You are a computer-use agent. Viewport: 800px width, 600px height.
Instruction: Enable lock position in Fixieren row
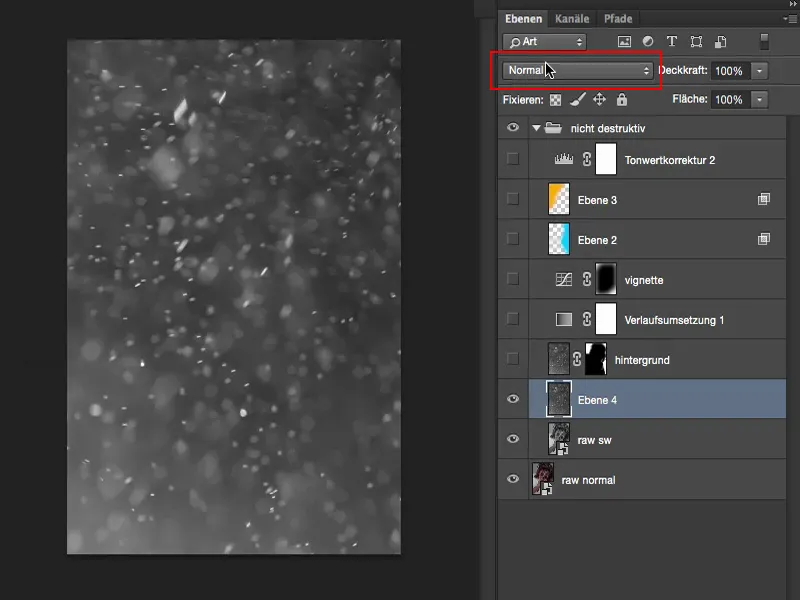click(x=599, y=99)
